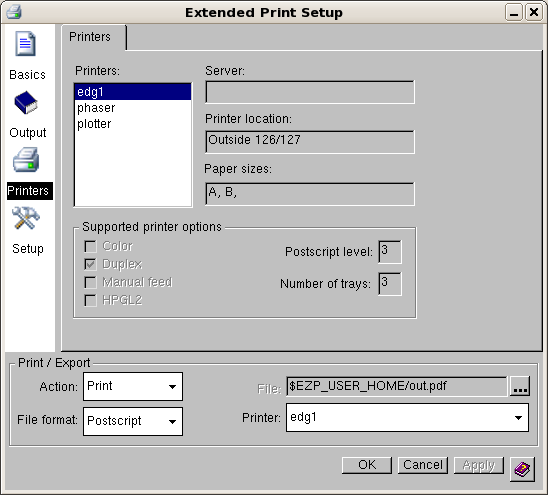
Task: Open the Output page book icon
Action: 26,102
